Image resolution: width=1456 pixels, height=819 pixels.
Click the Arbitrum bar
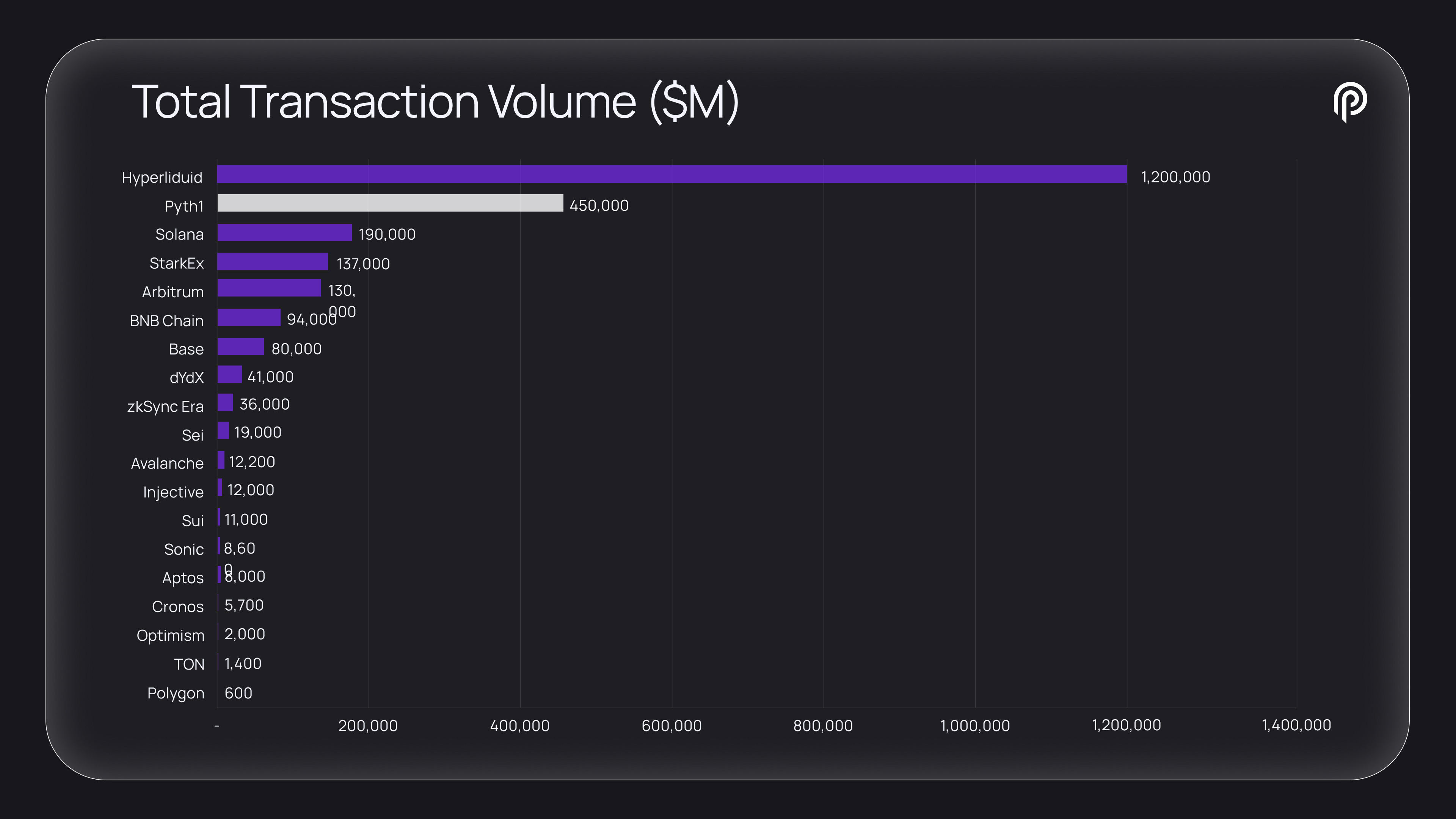269,288
